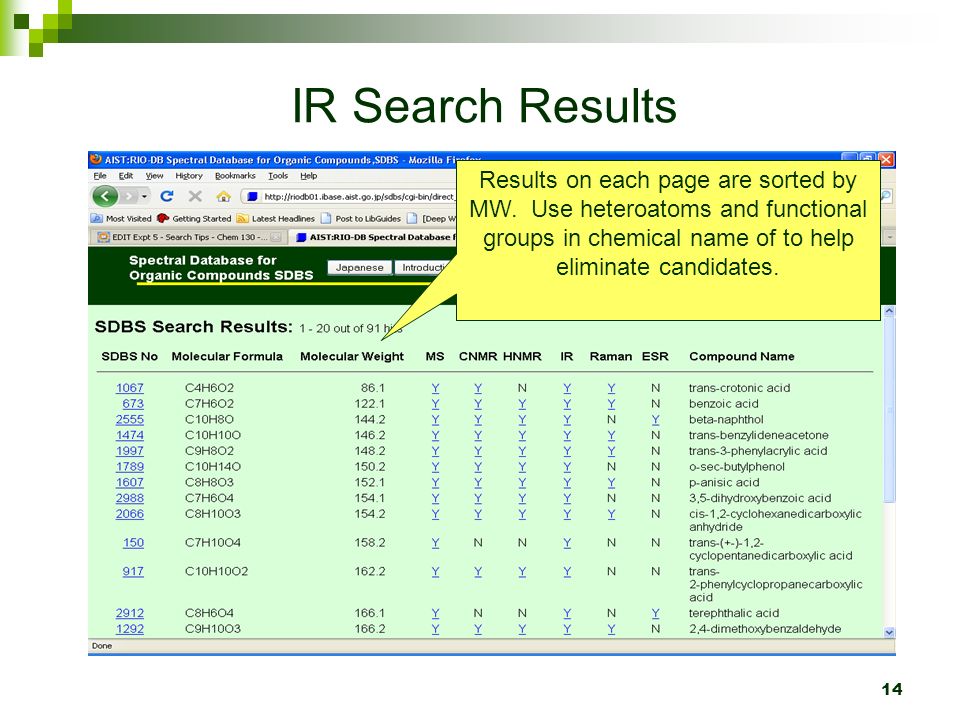This screenshot has width=960, height=720.
Task: Open SDBS number 2912 link
Action: click(x=130, y=613)
